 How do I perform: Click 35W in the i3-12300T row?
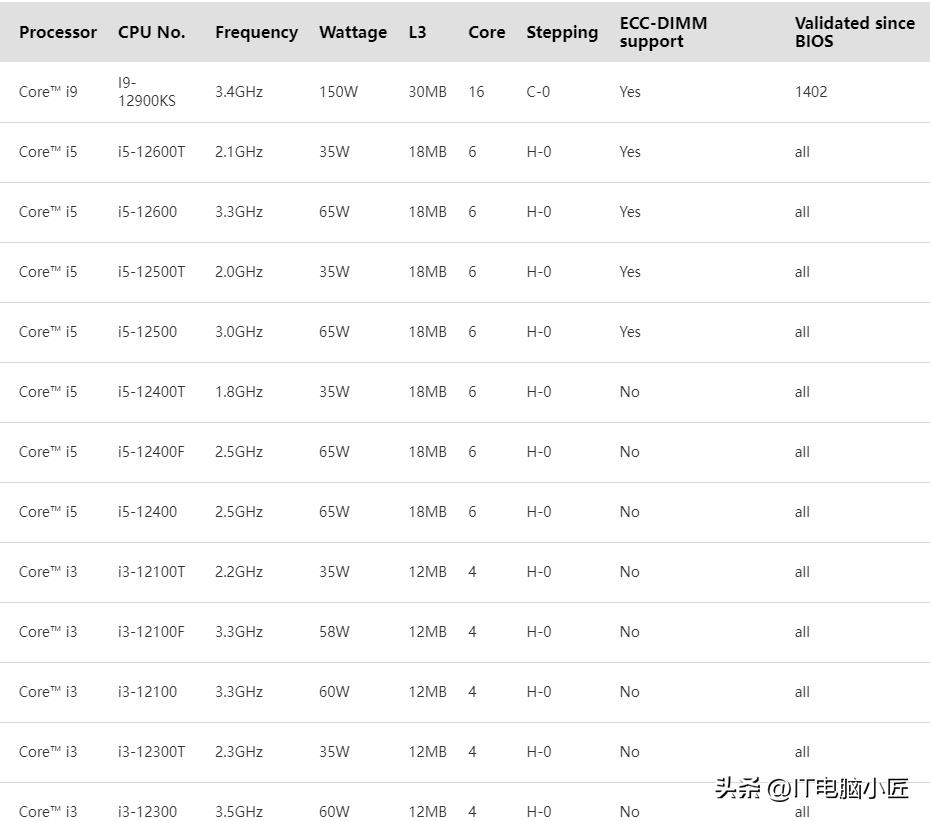point(334,752)
